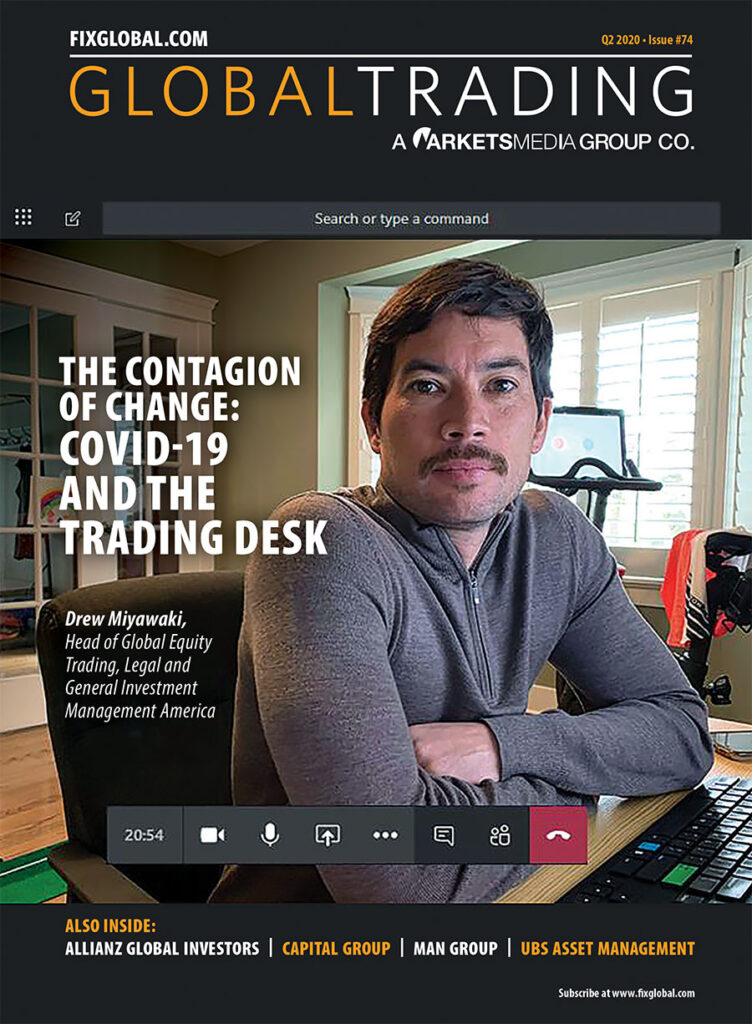The width and height of the screenshot is (752, 1024).
Task: Toggle the camera in the call bar
Action: pyautogui.click(x=212, y=835)
